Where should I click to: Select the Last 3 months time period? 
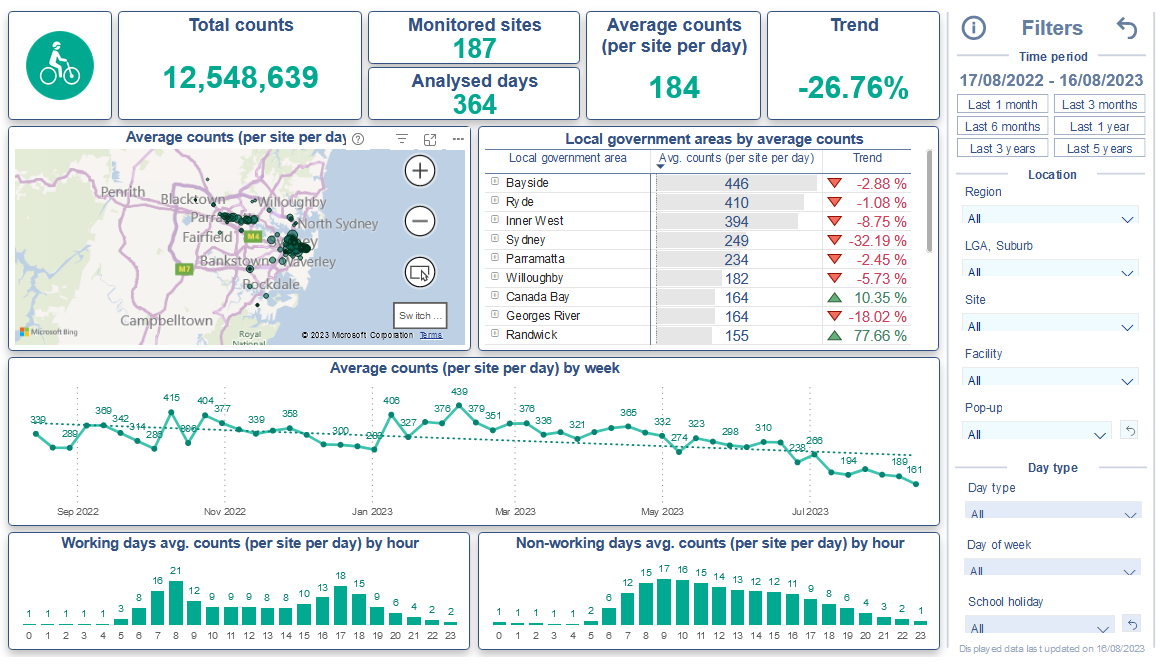click(x=1100, y=104)
